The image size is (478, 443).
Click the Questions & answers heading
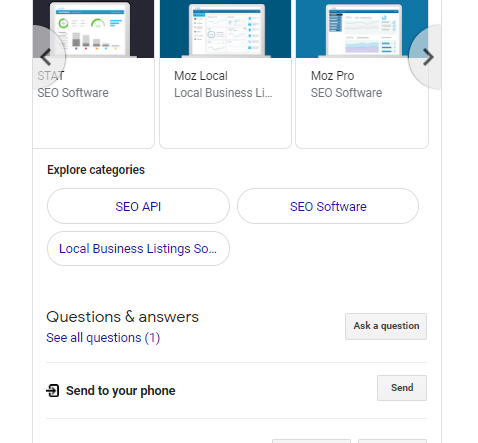tap(122, 317)
